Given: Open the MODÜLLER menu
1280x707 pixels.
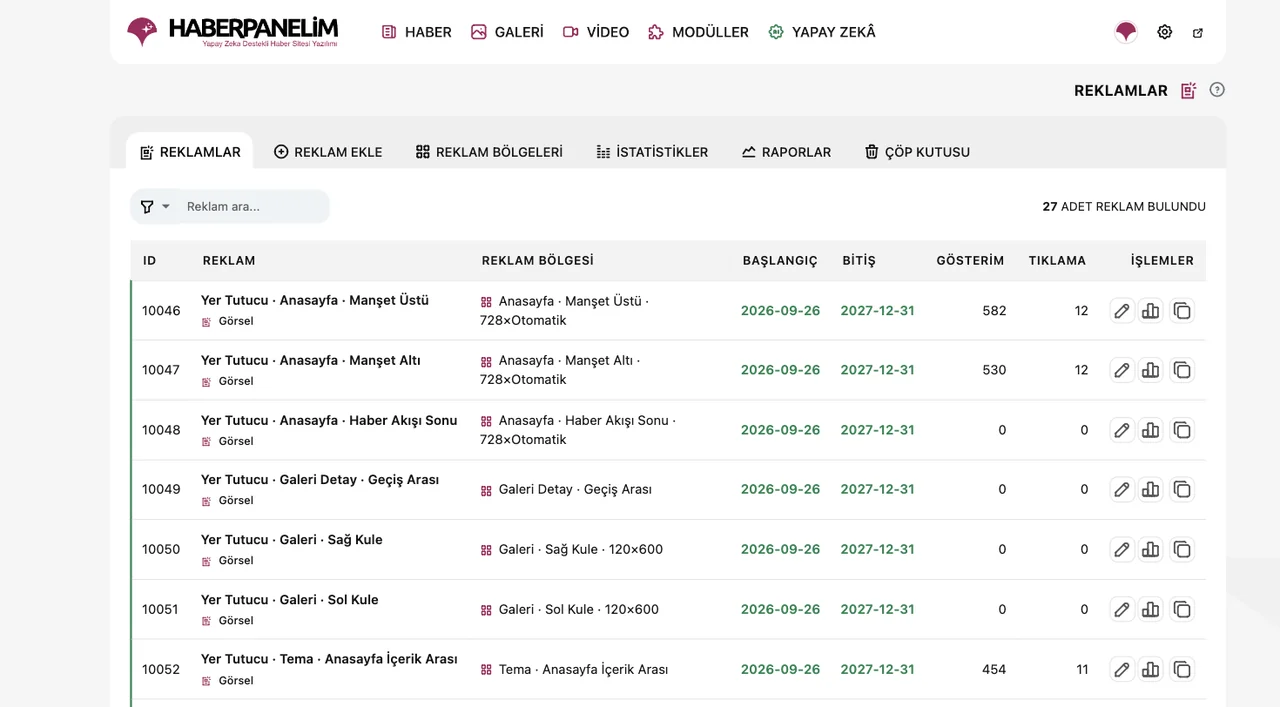Looking at the screenshot, I should pyautogui.click(x=698, y=32).
